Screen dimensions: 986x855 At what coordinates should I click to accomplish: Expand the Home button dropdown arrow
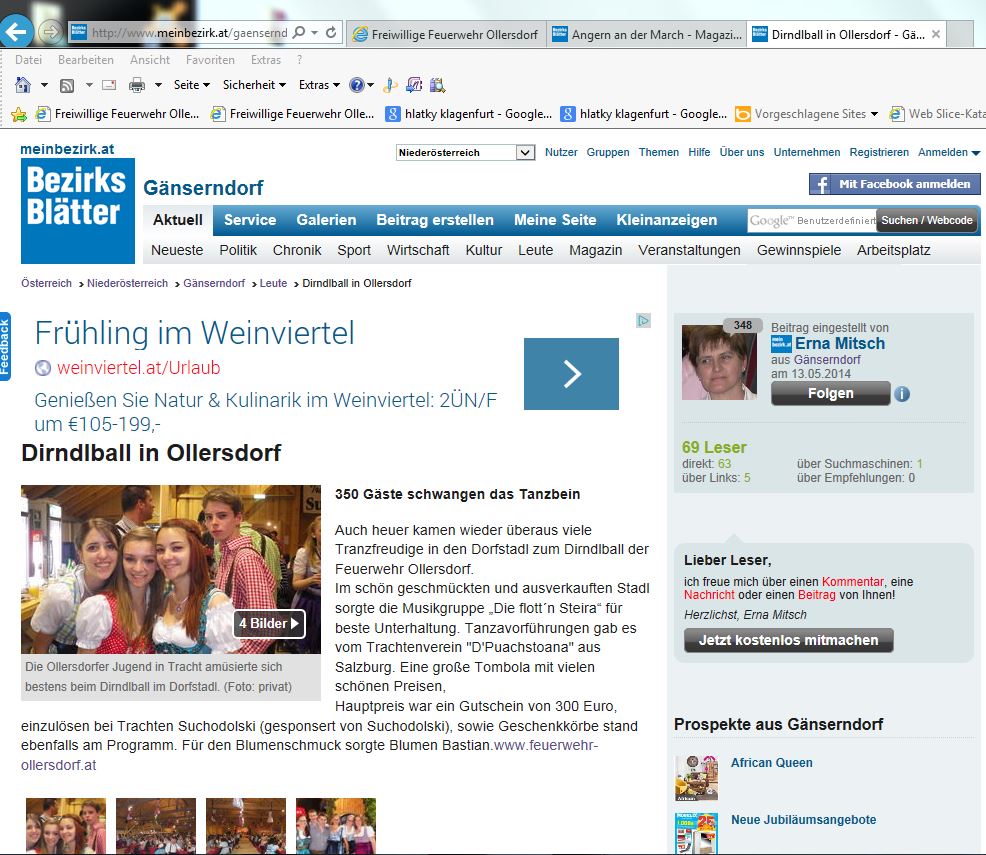click(44, 85)
